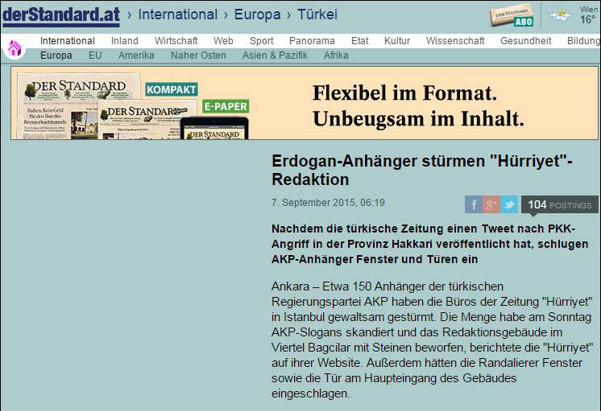
Task: Select the Naher Osten sub-navigation item
Action: pos(198,55)
